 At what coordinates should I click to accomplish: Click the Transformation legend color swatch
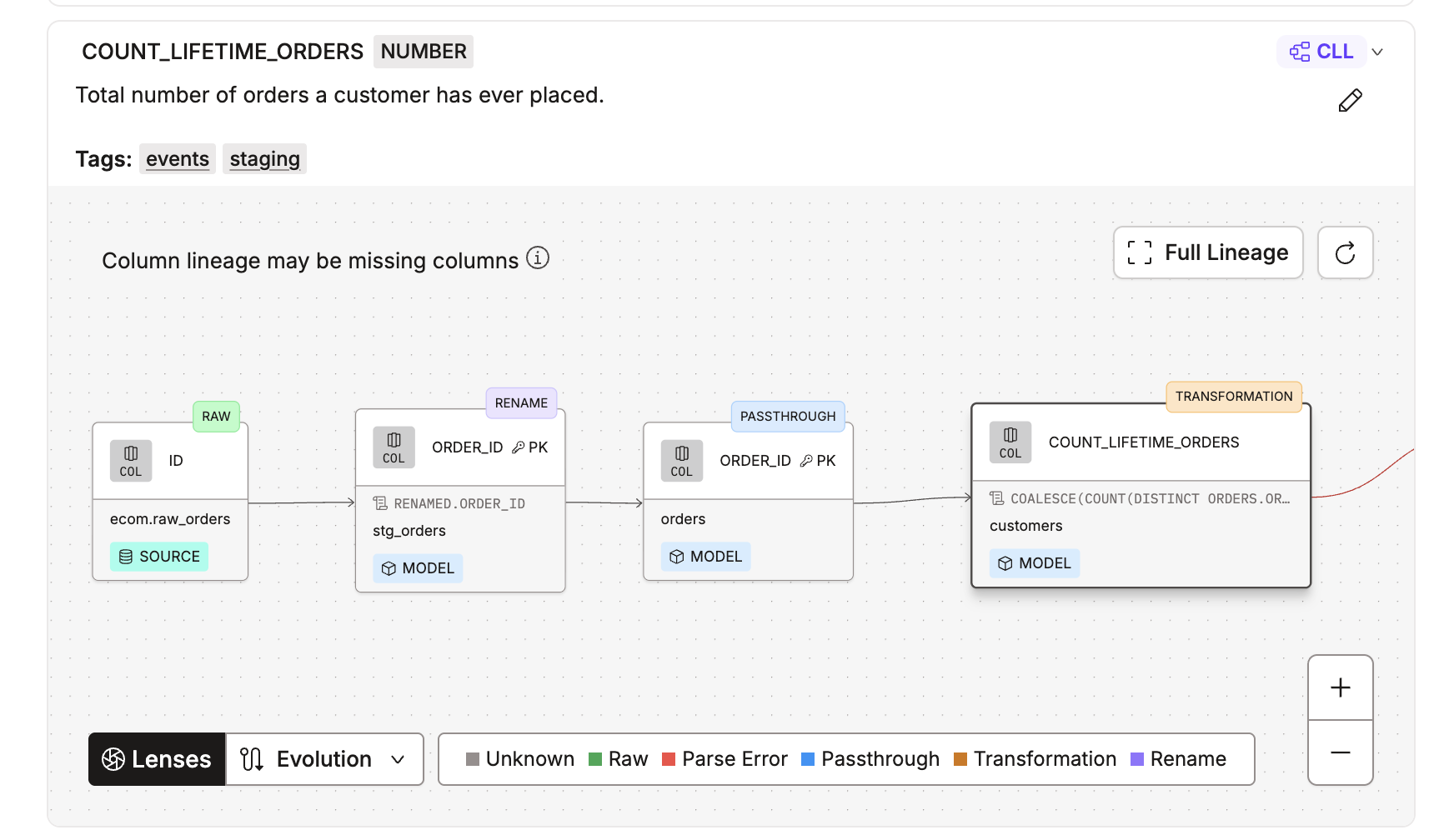(960, 759)
